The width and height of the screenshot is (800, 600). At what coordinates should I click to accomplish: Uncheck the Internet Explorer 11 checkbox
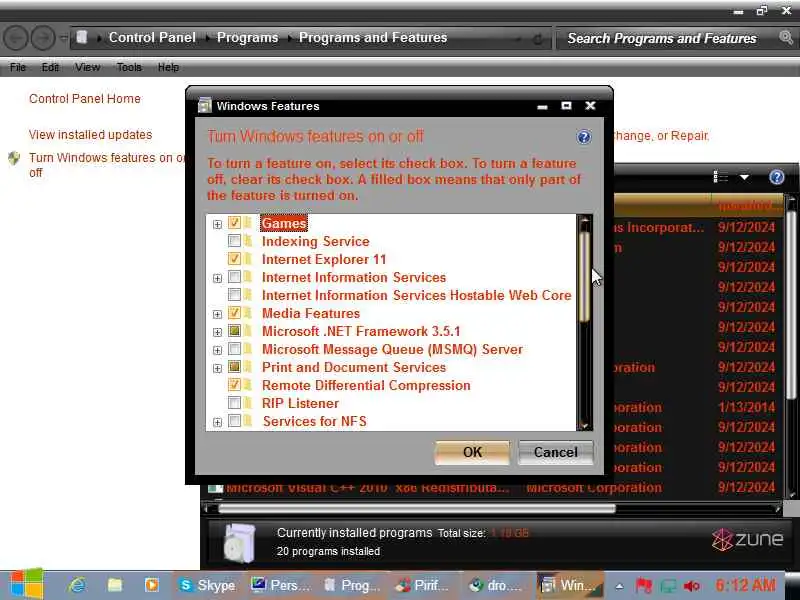[234, 259]
